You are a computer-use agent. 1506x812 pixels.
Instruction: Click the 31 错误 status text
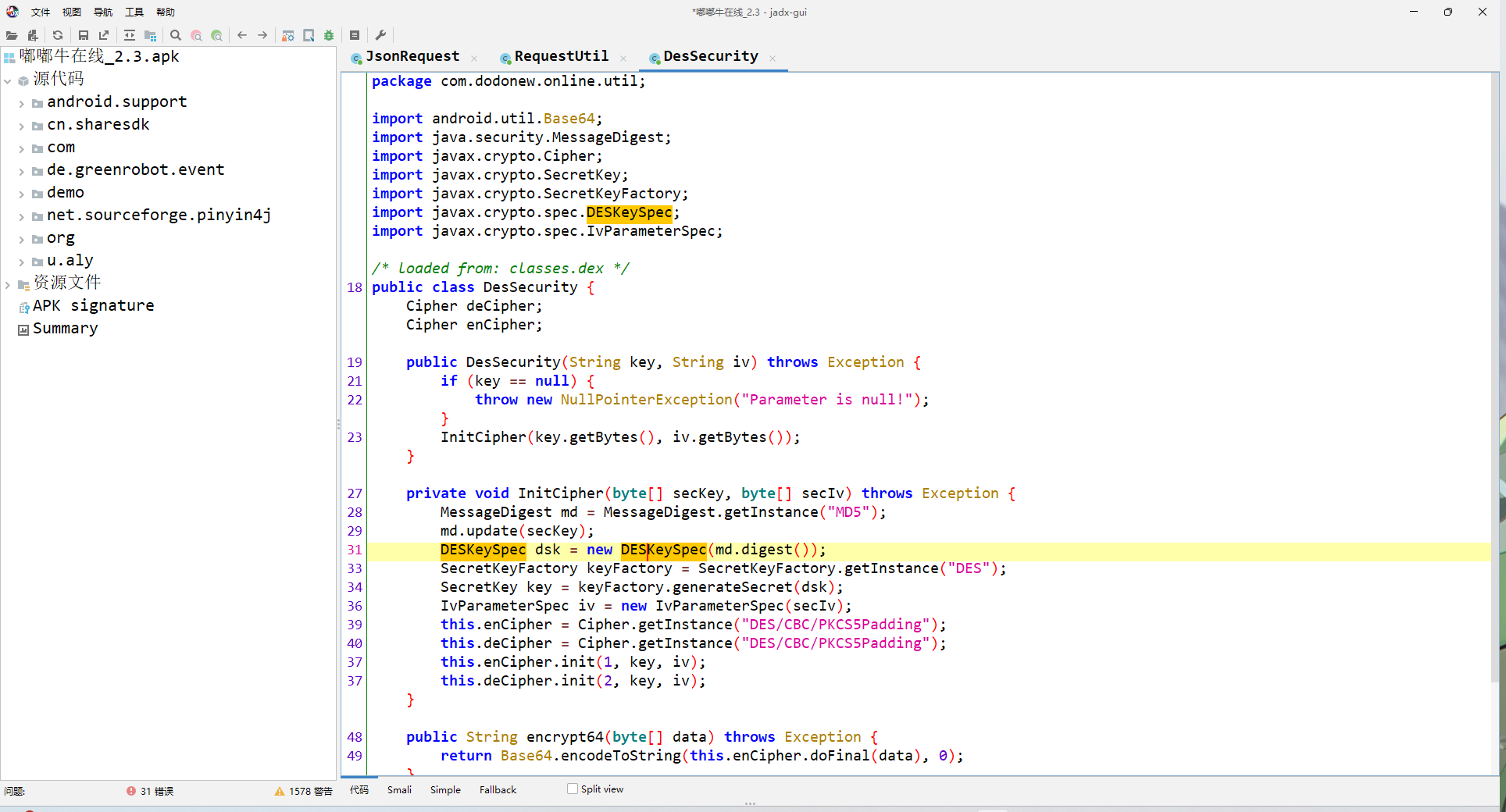coord(157,791)
